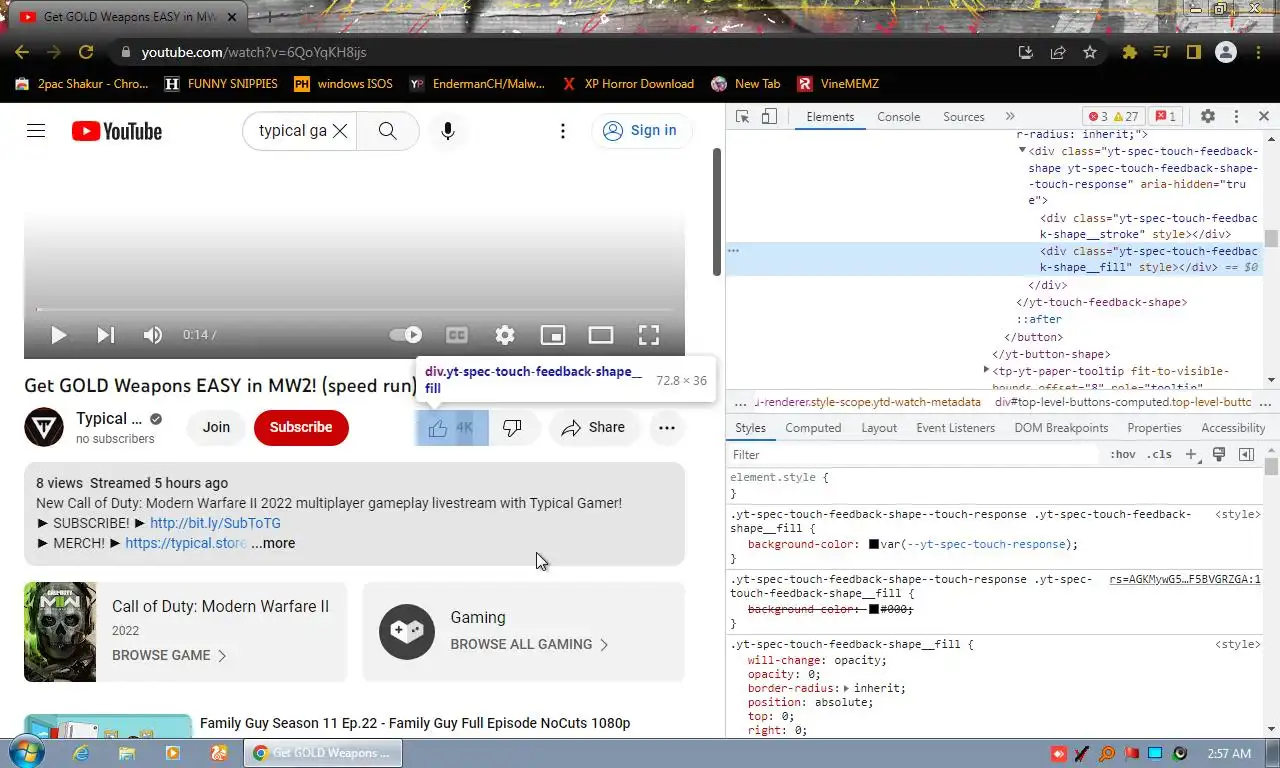Clear the search box with the X
The width and height of the screenshot is (1280, 768).
point(340,131)
